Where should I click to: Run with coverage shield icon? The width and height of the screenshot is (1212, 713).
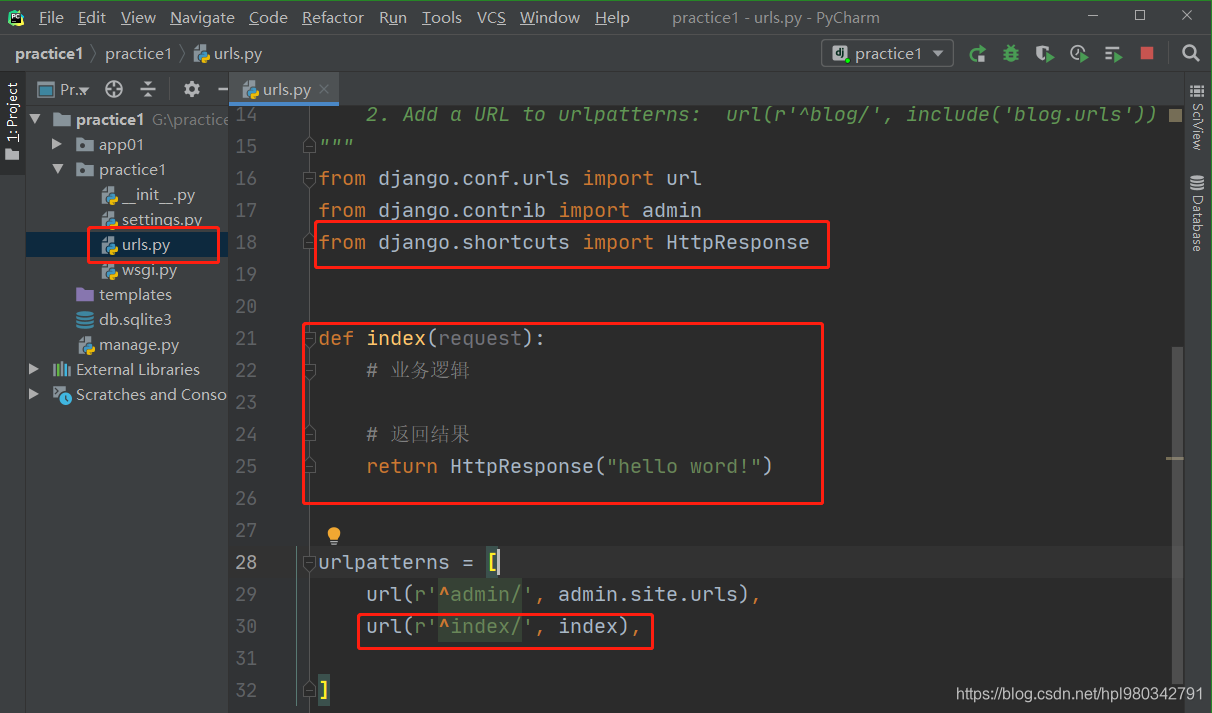tap(1045, 54)
